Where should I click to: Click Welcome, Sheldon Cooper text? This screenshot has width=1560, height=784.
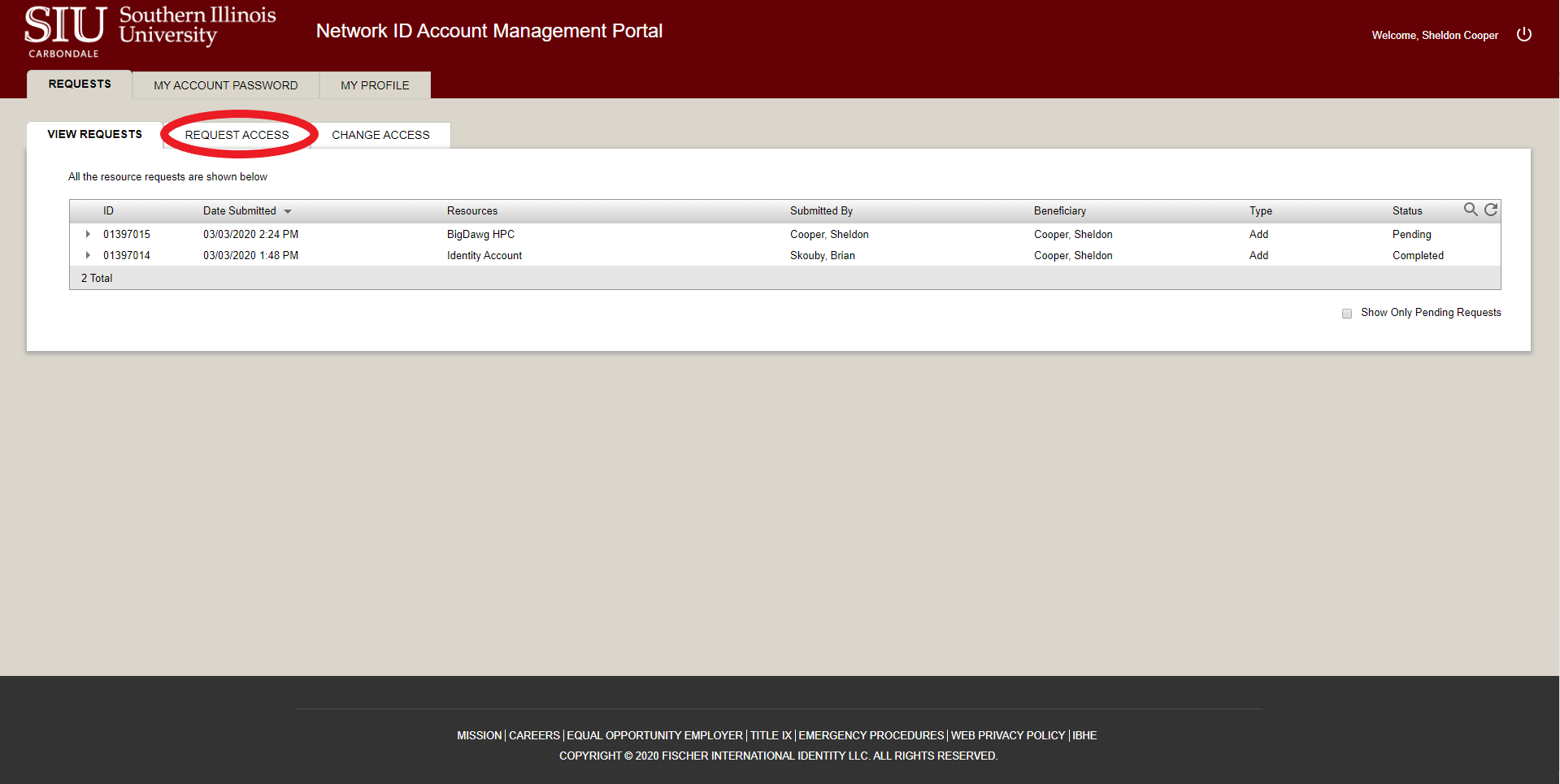click(x=1435, y=36)
